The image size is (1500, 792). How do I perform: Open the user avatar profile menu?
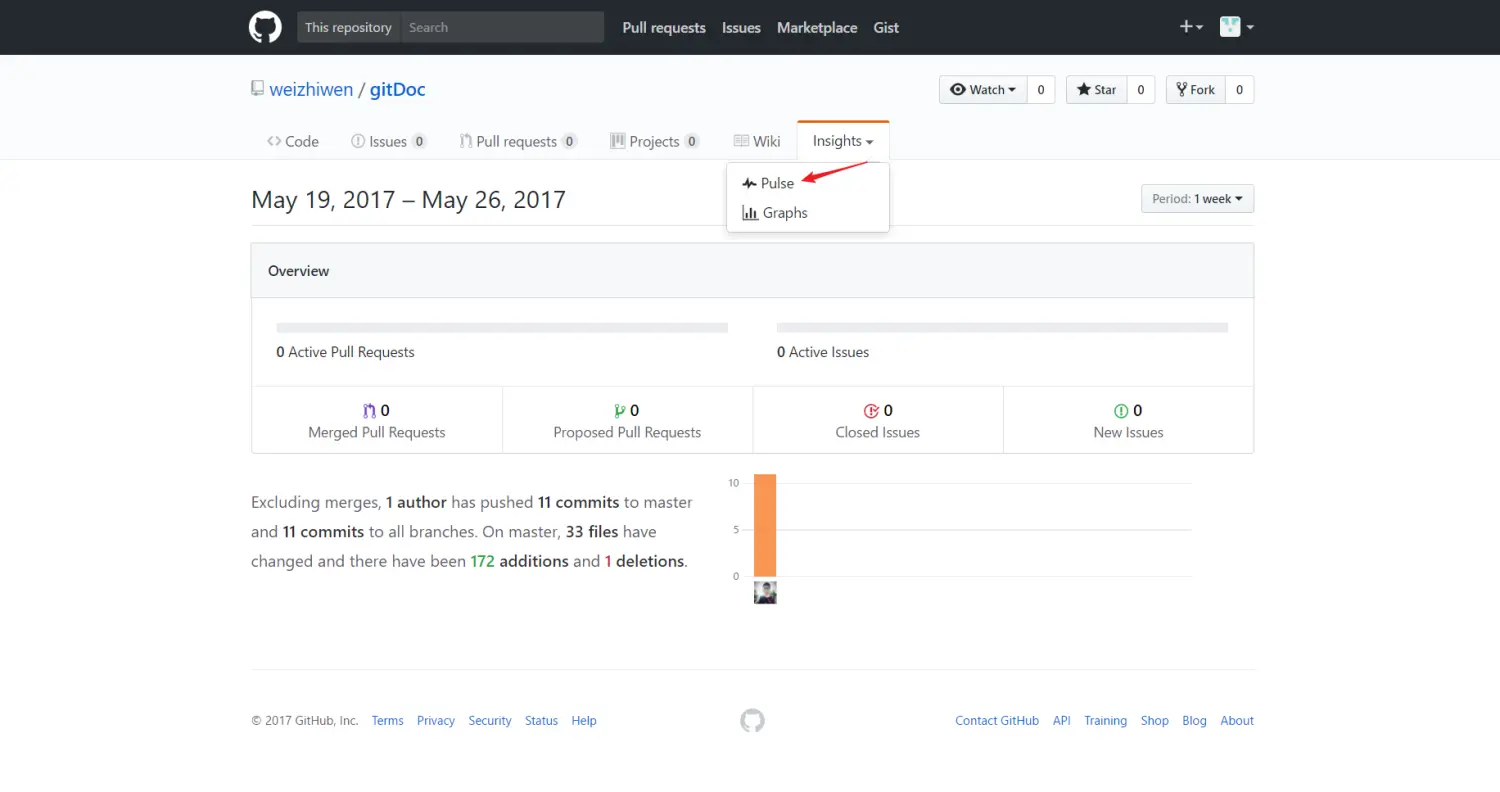tap(1237, 27)
